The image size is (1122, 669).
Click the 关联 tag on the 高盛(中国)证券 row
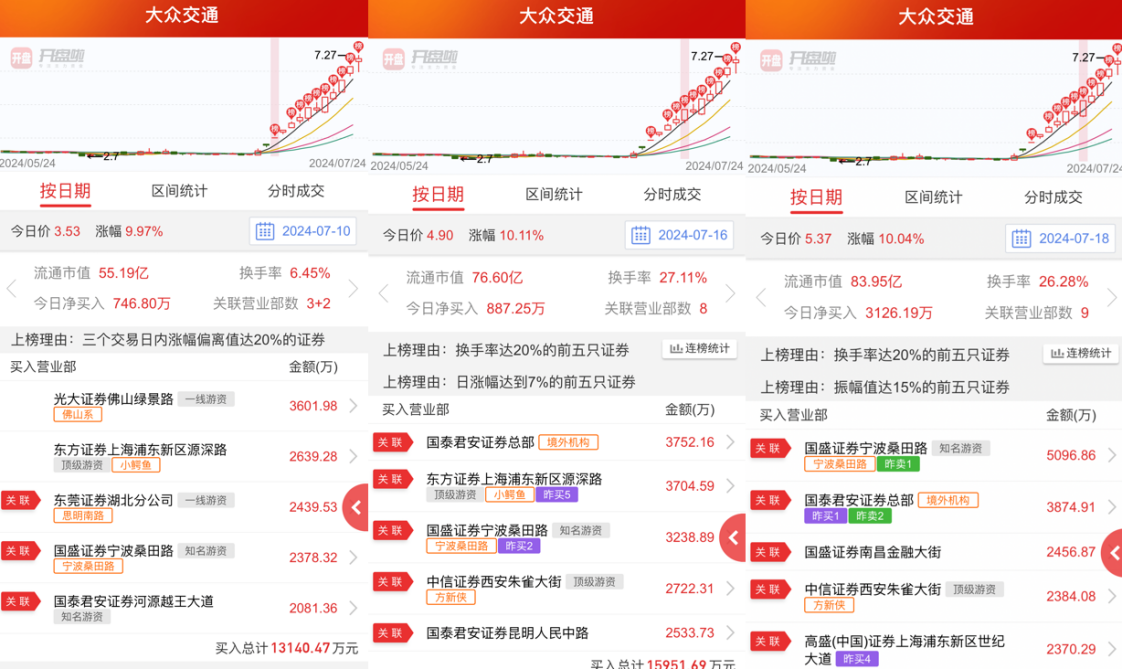pos(771,641)
